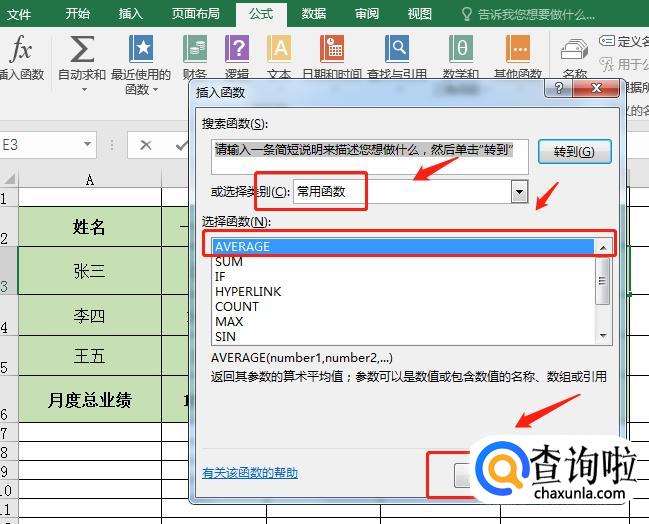Open the 逻辑 logical functions icon
The height and width of the screenshot is (524, 649).
pyautogui.click(x=237, y=50)
